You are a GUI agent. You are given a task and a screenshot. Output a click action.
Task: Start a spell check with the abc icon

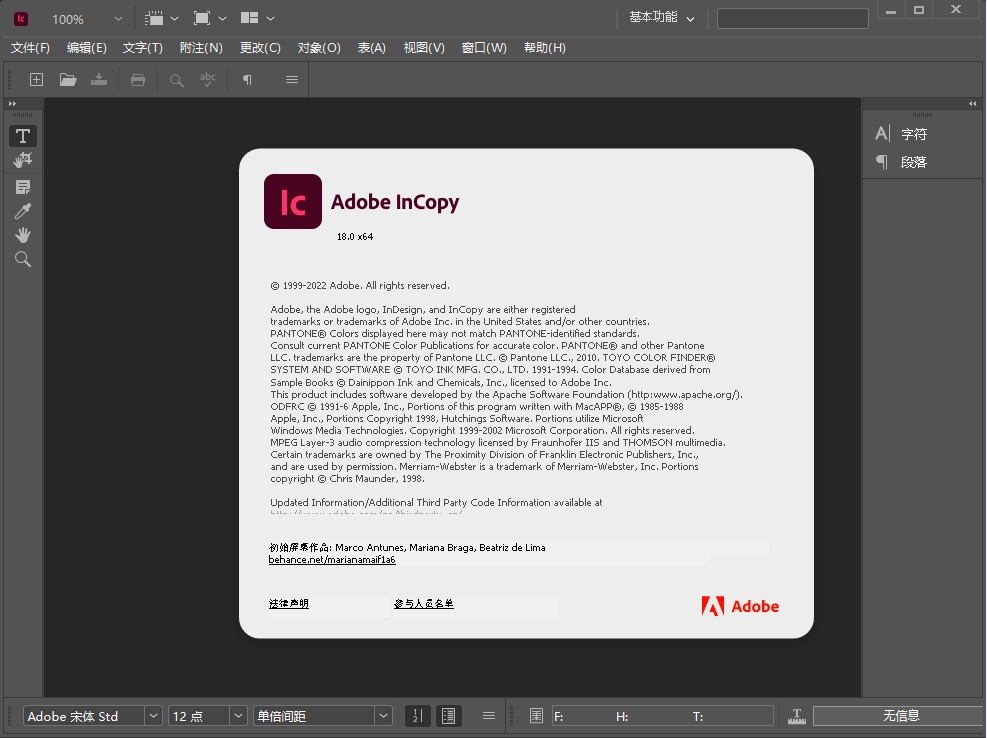pos(207,80)
